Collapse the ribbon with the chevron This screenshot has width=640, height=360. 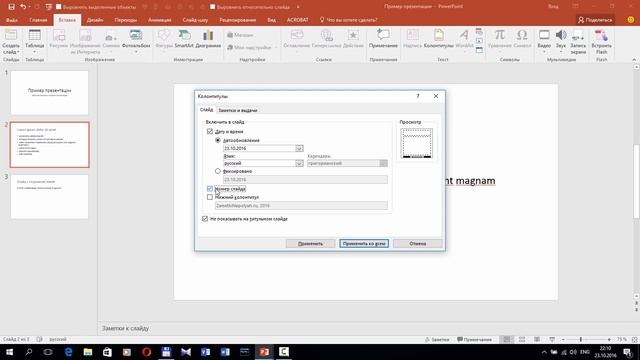634,60
